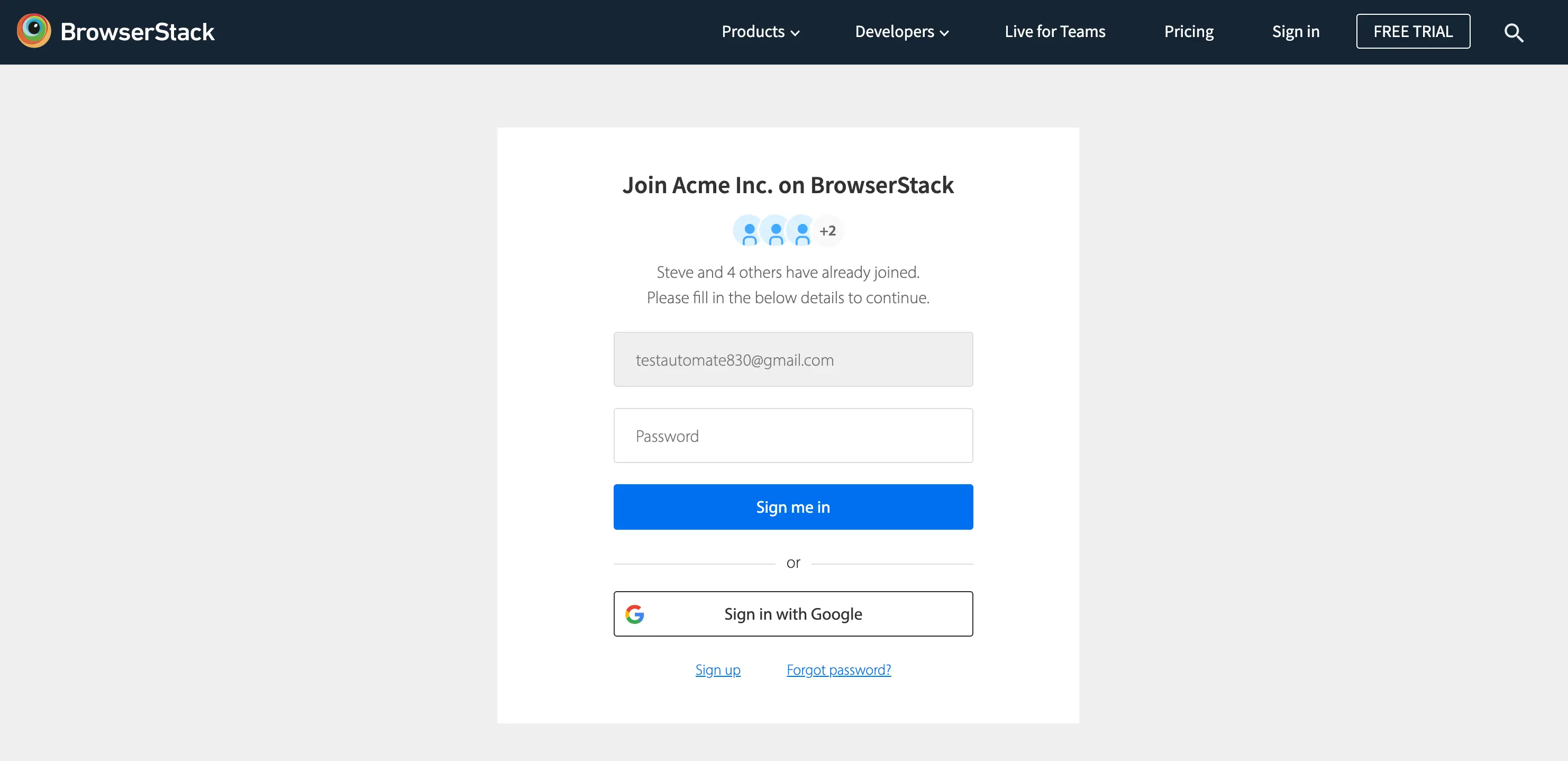Click the second member avatar icon

[776, 231]
